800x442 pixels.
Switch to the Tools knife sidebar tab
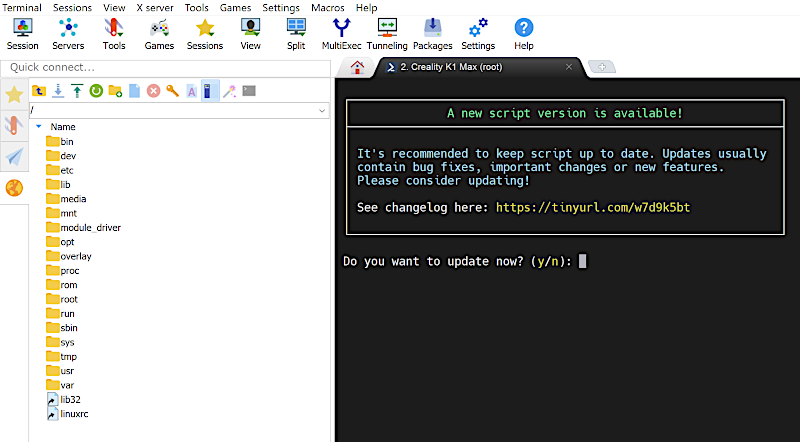pyautogui.click(x=14, y=126)
